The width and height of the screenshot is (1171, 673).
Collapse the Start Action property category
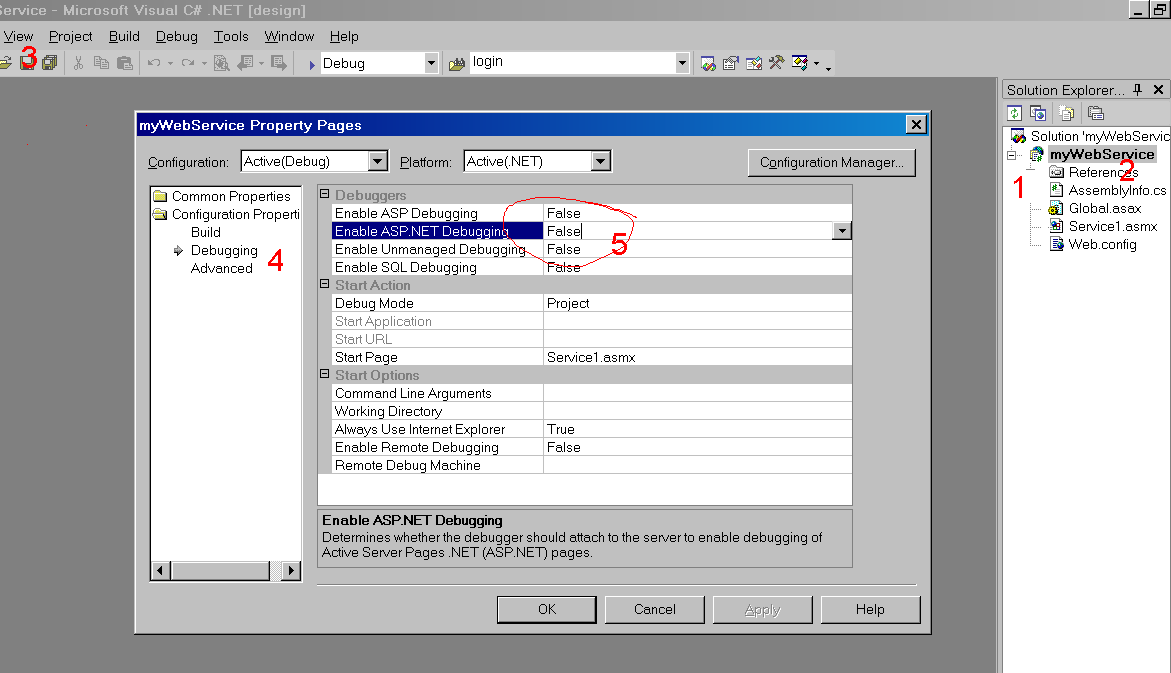[x=325, y=284]
